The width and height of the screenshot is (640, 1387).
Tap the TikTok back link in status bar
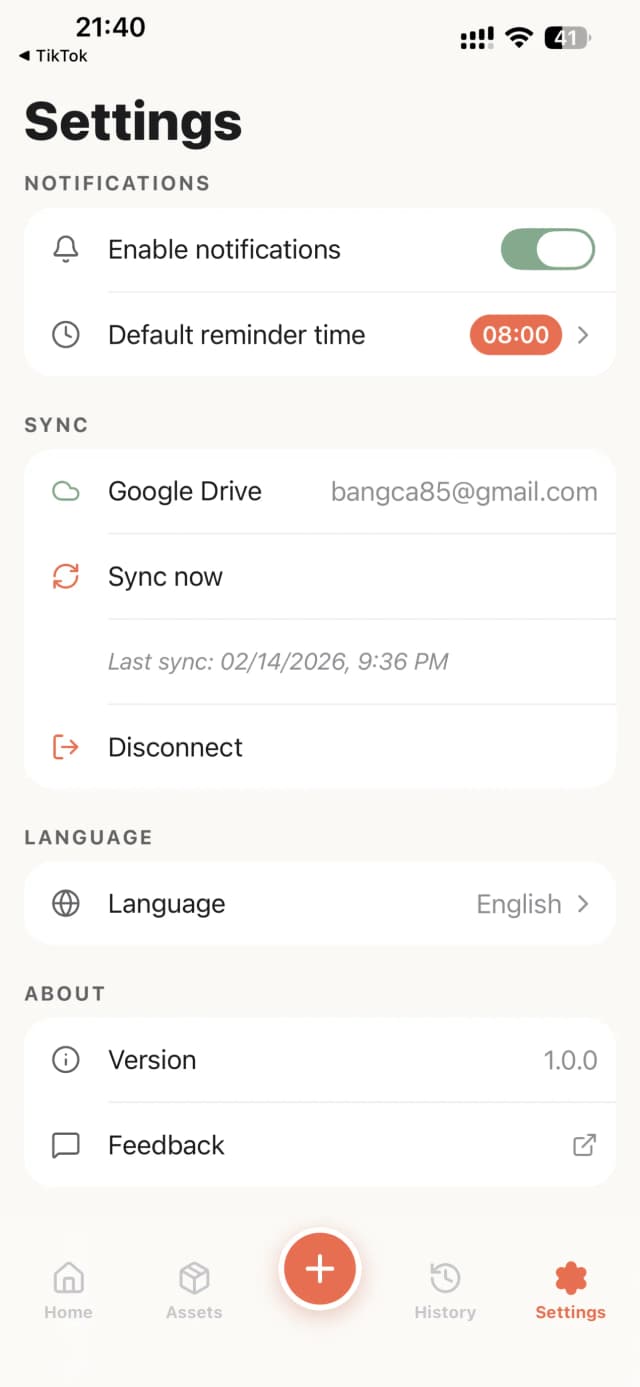[x=51, y=57]
